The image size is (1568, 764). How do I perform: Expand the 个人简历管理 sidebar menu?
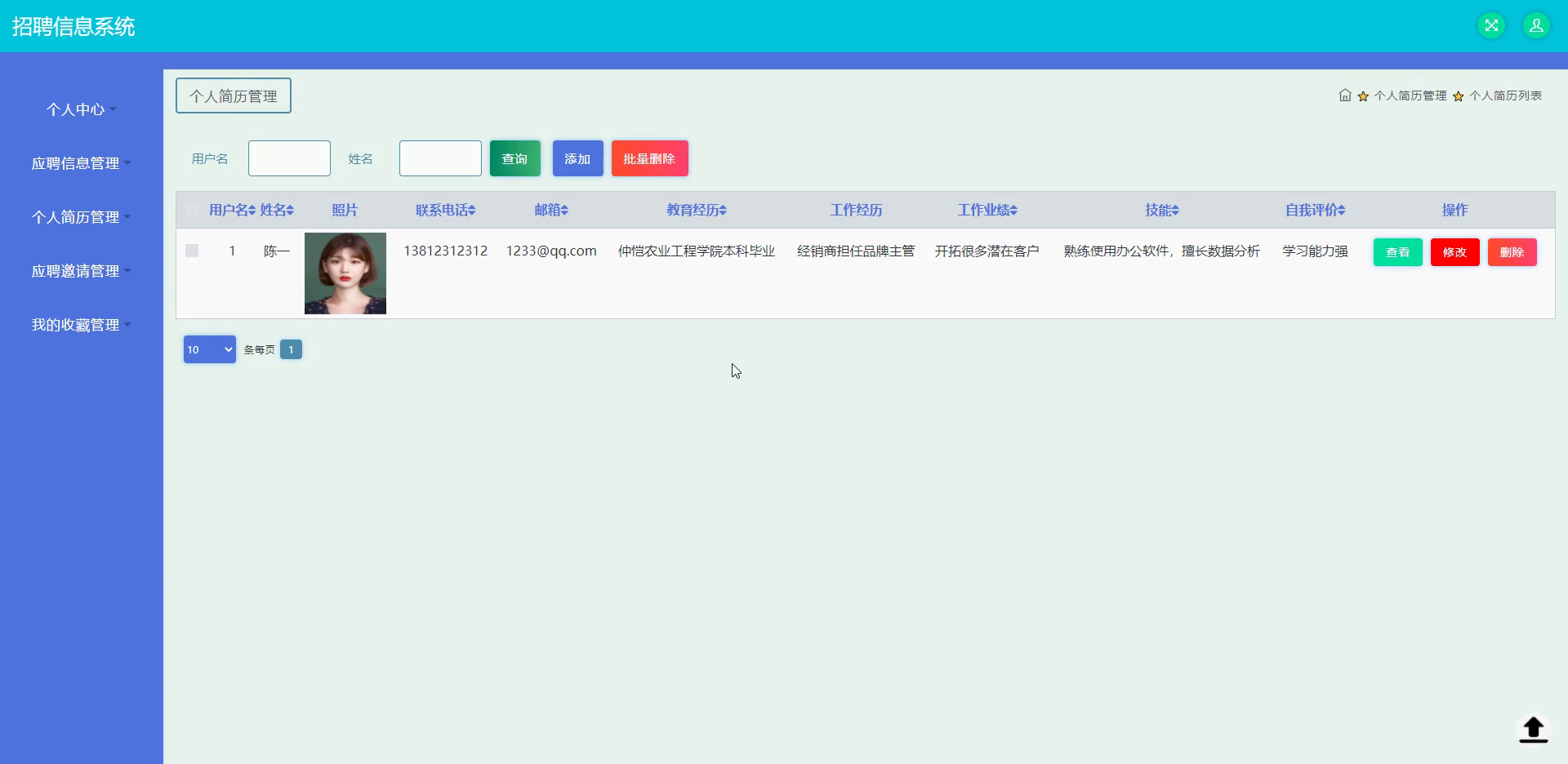pos(81,217)
